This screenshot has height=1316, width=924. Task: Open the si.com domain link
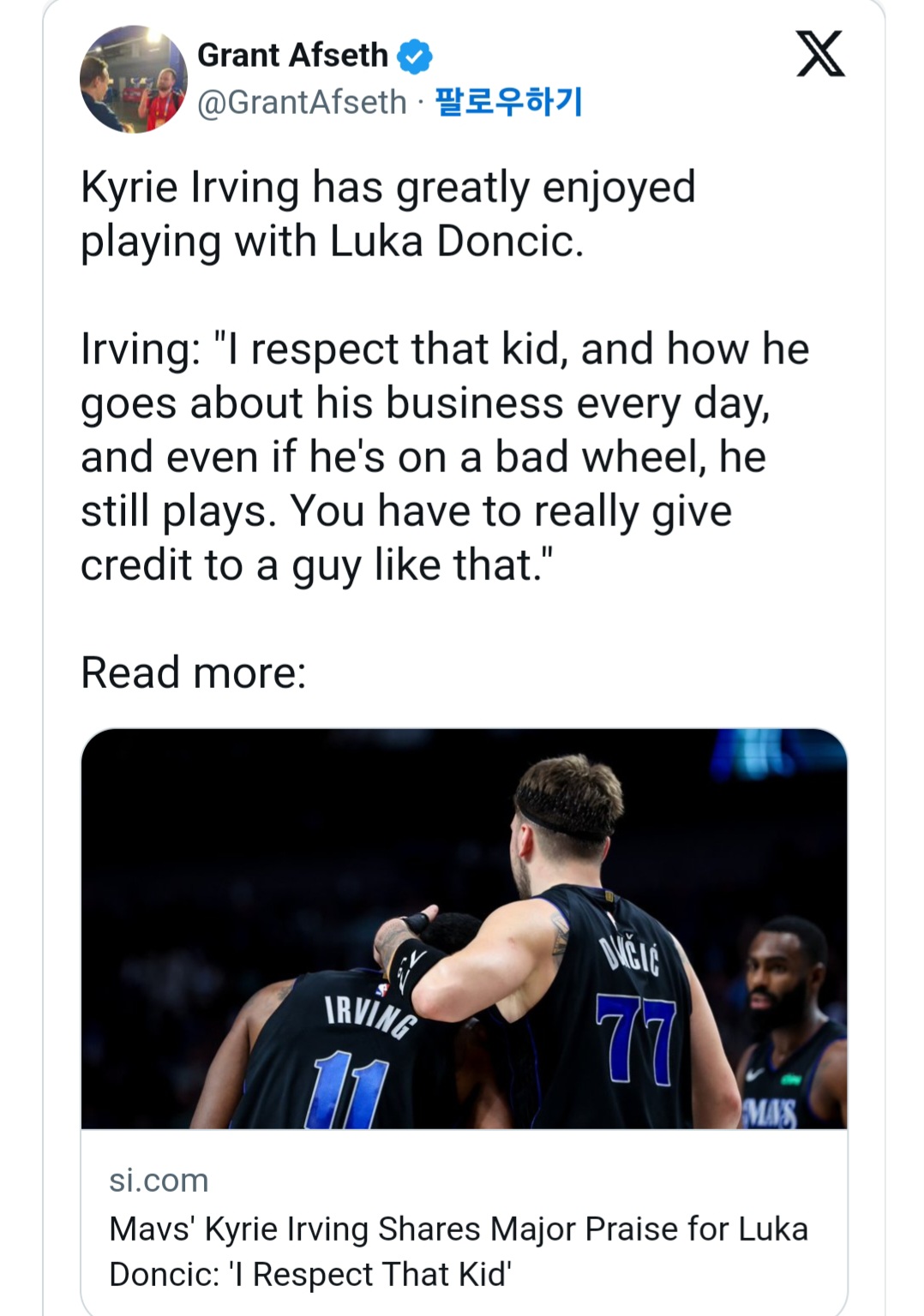coord(159,1180)
